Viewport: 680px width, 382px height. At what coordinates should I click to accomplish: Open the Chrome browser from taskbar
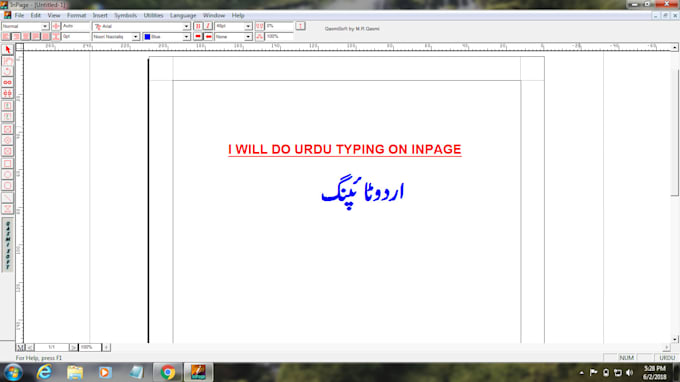click(167, 372)
